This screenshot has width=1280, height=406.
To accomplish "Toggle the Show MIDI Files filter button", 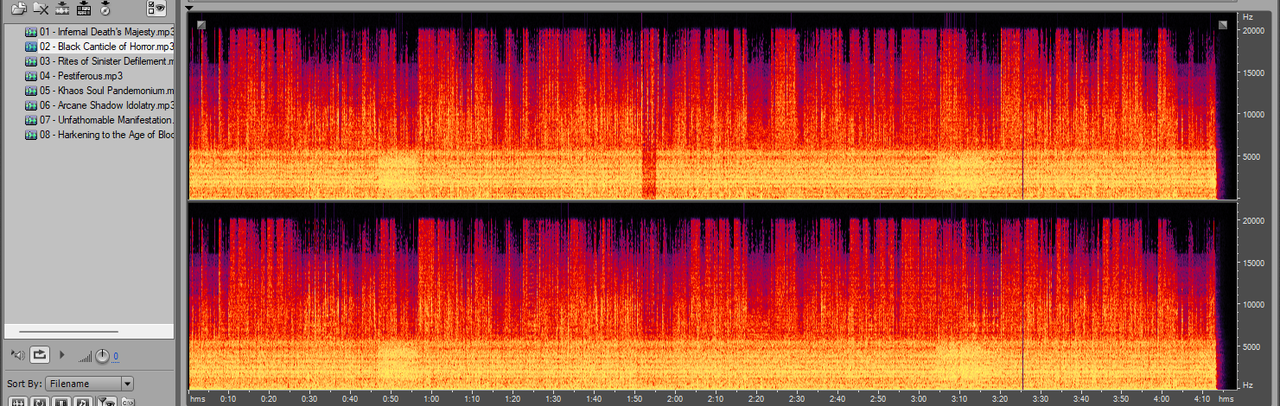I will pos(83,402).
